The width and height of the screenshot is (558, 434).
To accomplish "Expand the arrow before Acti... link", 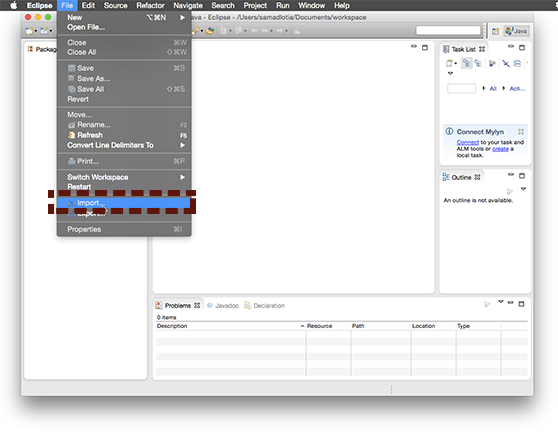I will (504, 88).
